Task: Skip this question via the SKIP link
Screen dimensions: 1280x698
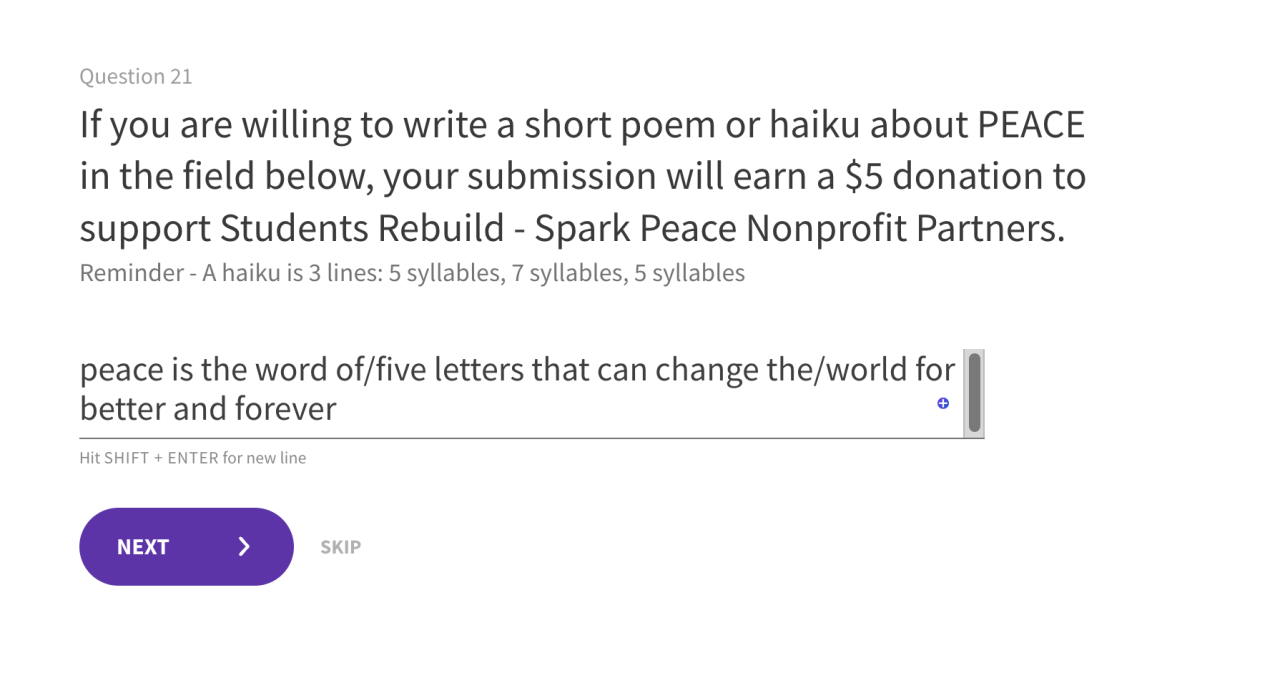Action: coord(340,547)
